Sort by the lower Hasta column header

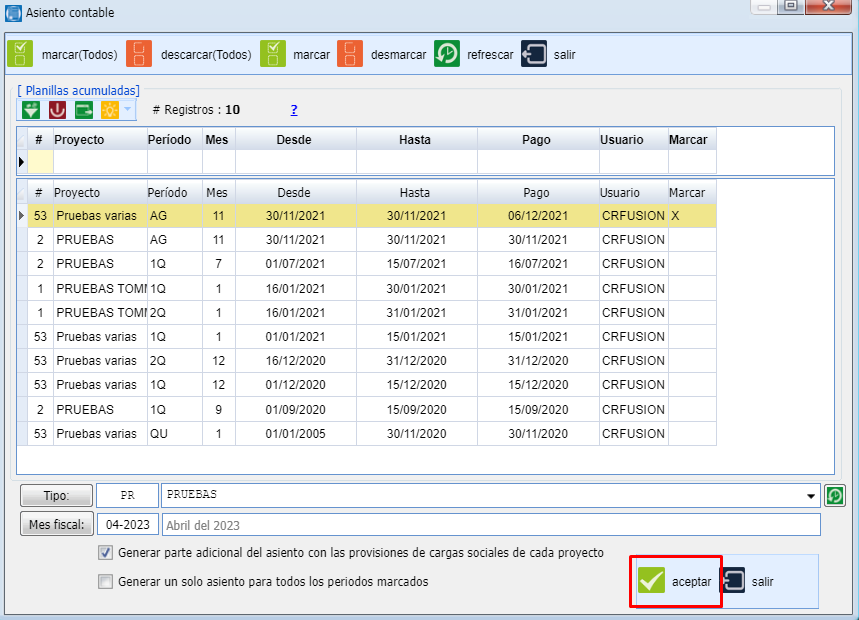coord(417,193)
